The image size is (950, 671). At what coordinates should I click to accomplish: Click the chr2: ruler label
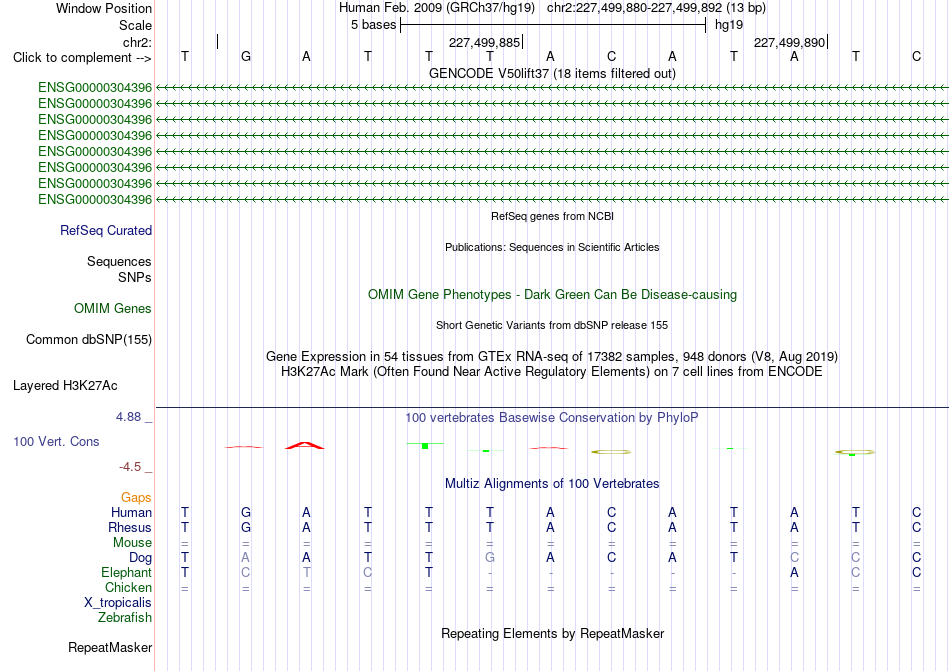[137, 42]
